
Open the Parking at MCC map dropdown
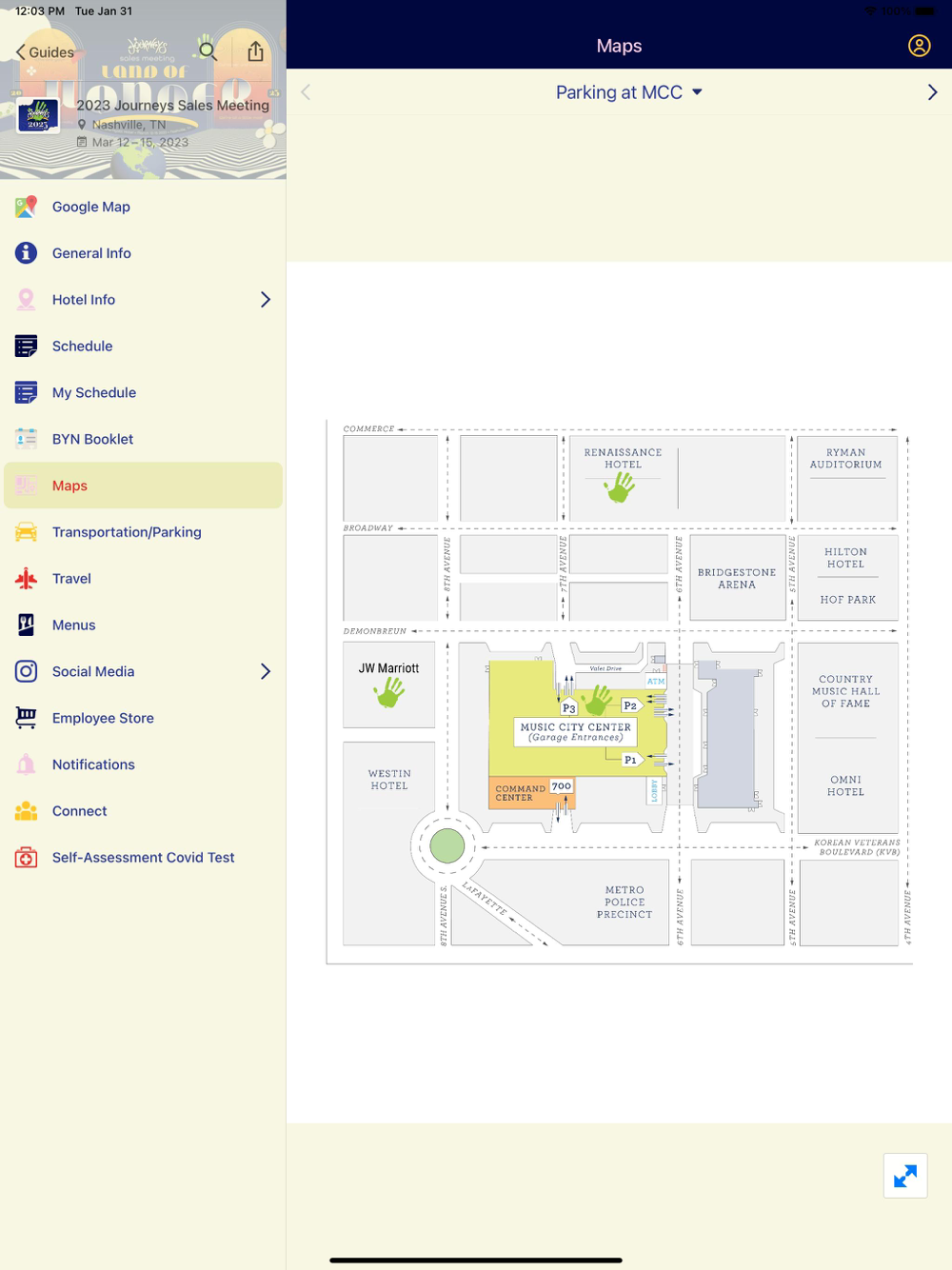pyautogui.click(x=629, y=92)
